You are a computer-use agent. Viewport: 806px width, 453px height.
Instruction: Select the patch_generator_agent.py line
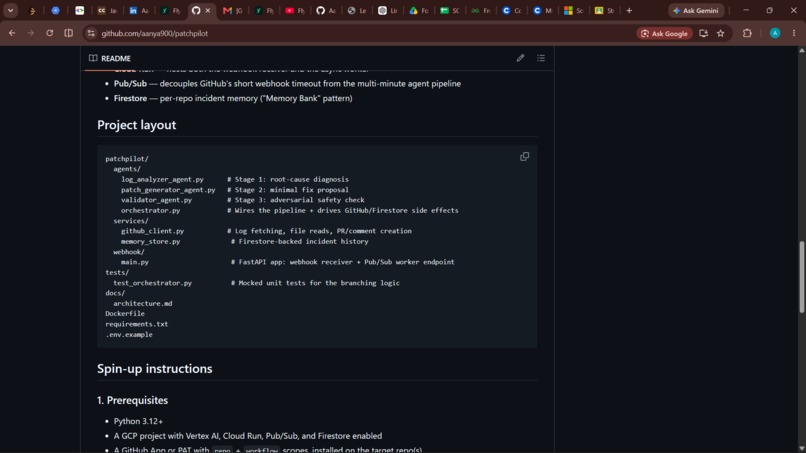click(235, 190)
